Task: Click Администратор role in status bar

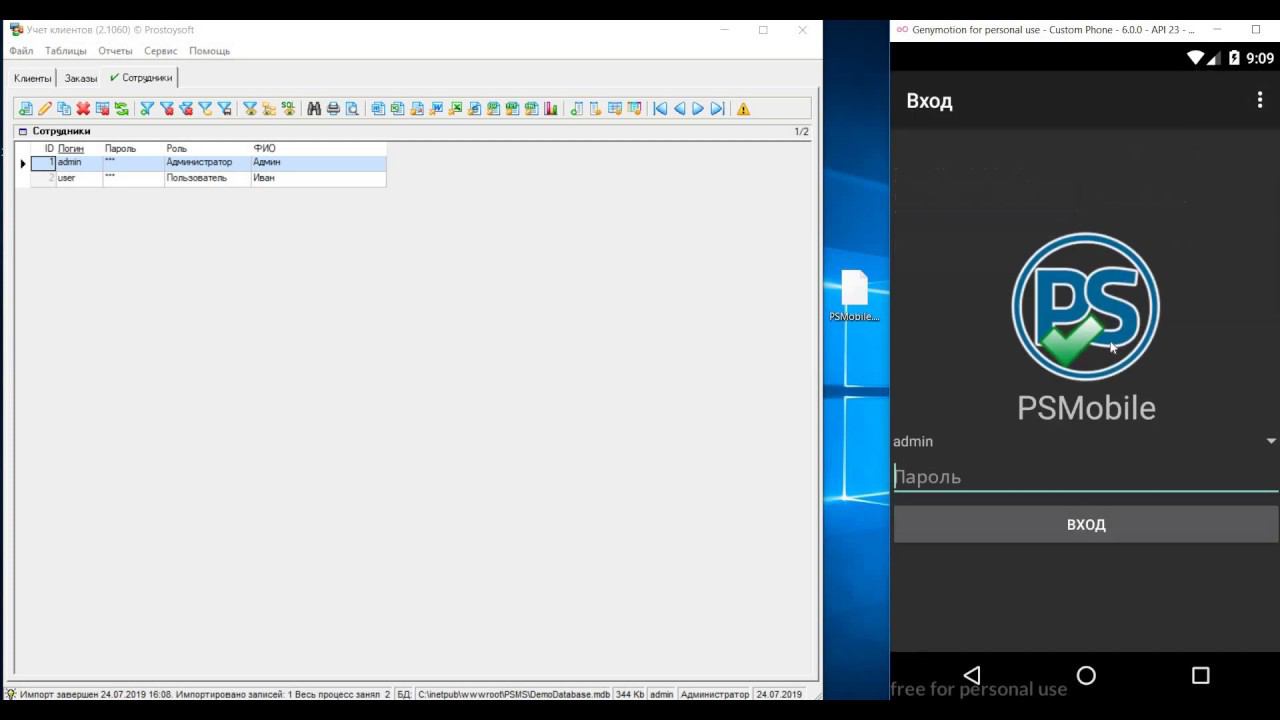Action: tap(714, 694)
